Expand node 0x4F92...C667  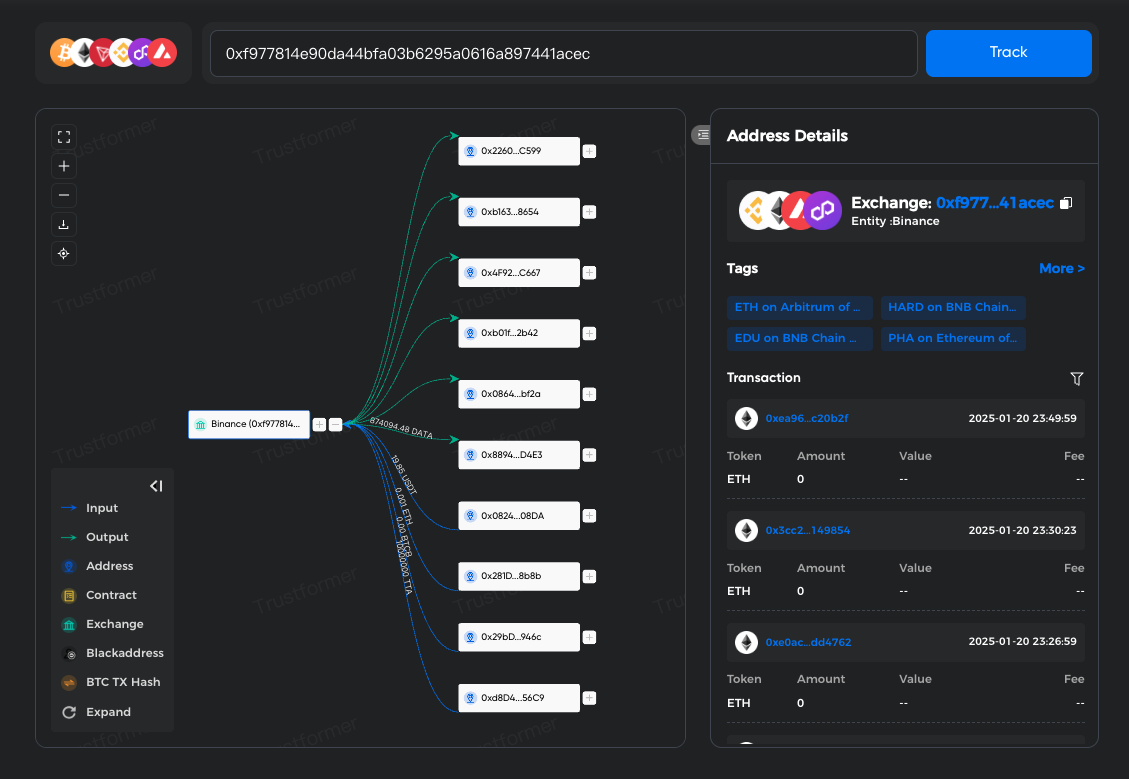pos(589,273)
